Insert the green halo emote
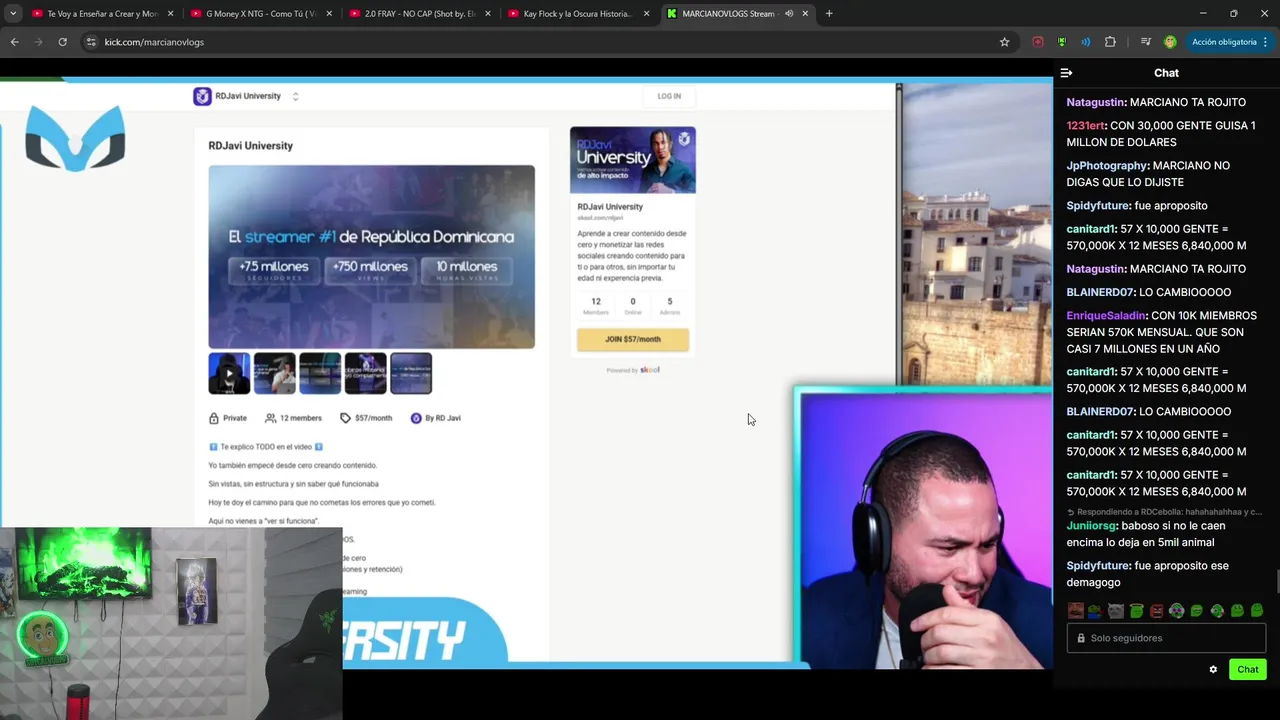The height and width of the screenshot is (720, 1280). click(x=1136, y=610)
